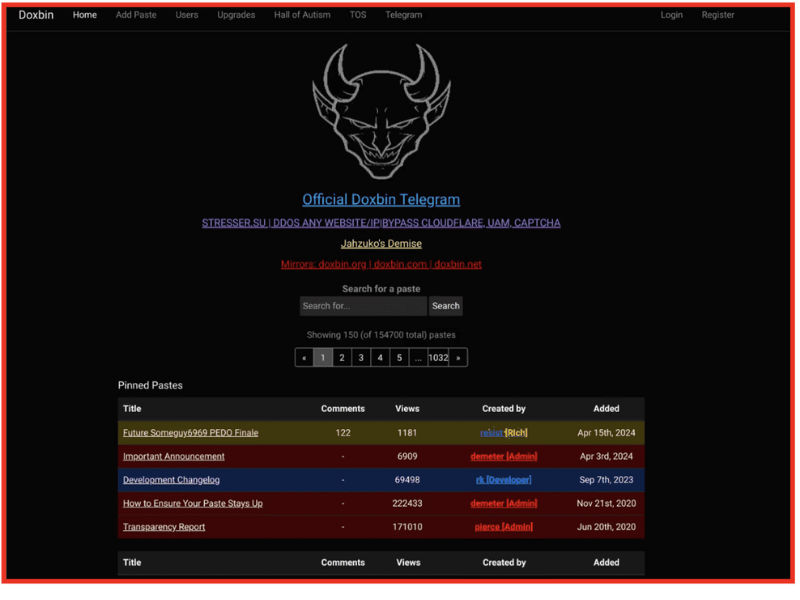Open the Upgrades nav item
800x600 pixels.
236,15
